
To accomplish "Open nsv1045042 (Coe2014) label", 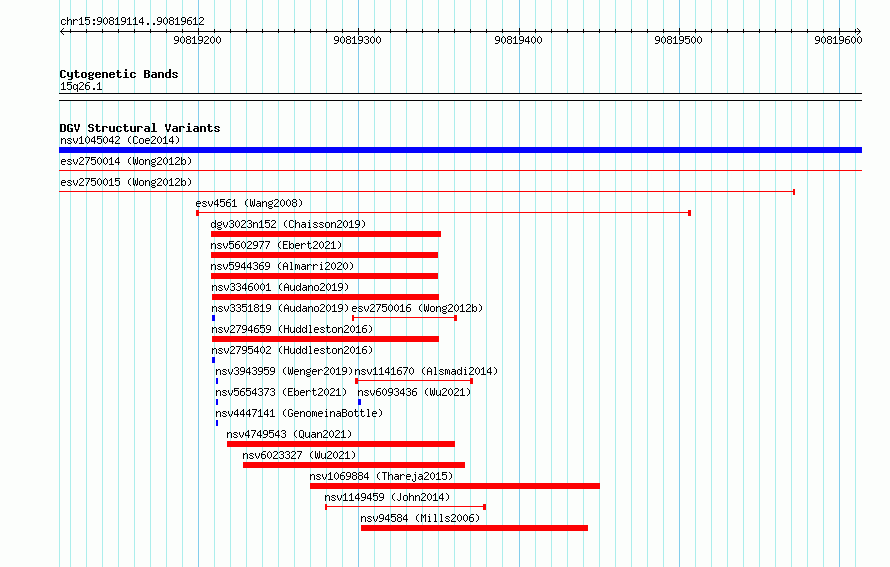I will click(120, 140).
